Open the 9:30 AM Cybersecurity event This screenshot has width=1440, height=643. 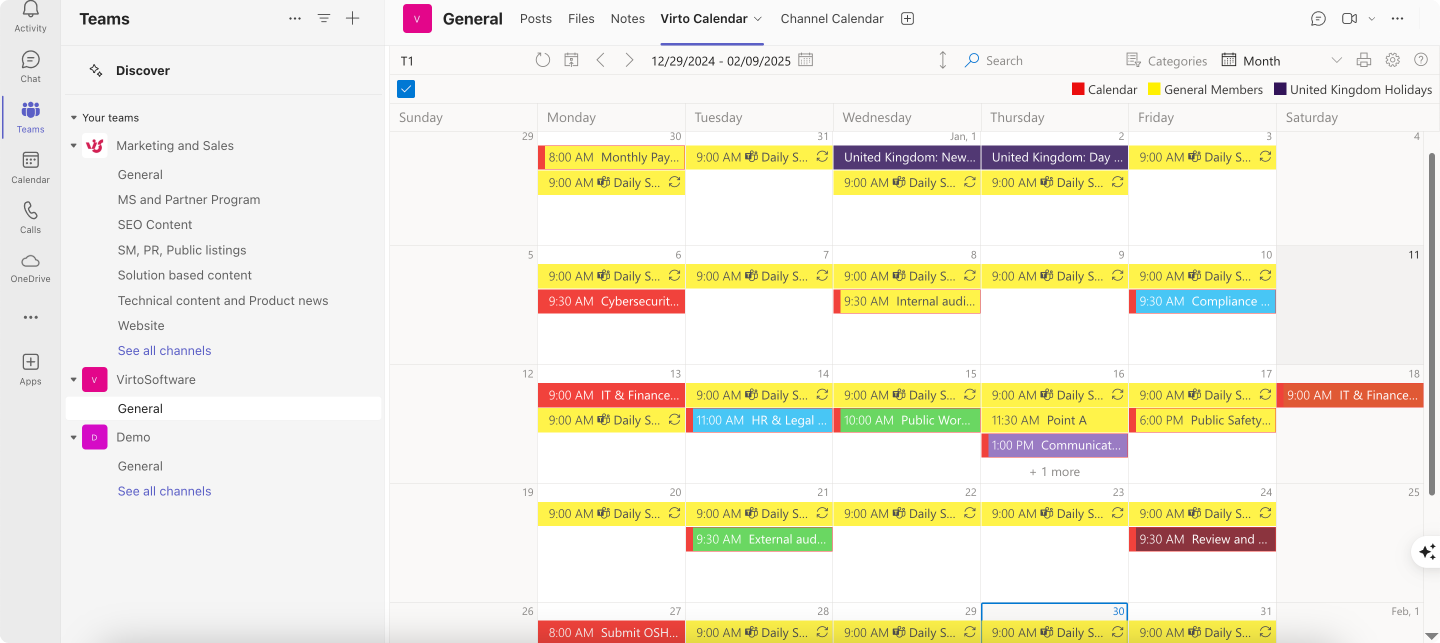(x=611, y=301)
